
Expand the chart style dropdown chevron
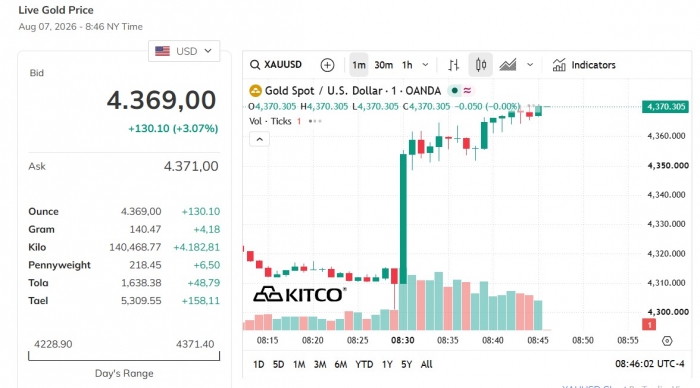[x=530, y=65]
